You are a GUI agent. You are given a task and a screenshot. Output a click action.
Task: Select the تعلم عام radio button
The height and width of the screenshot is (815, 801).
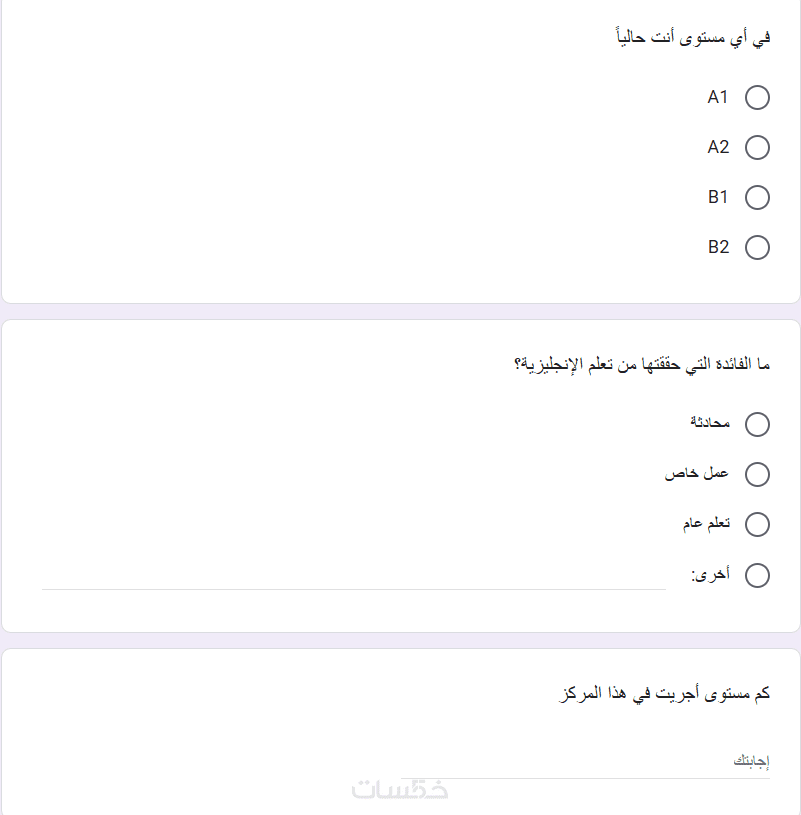click(x=757, y=524)
